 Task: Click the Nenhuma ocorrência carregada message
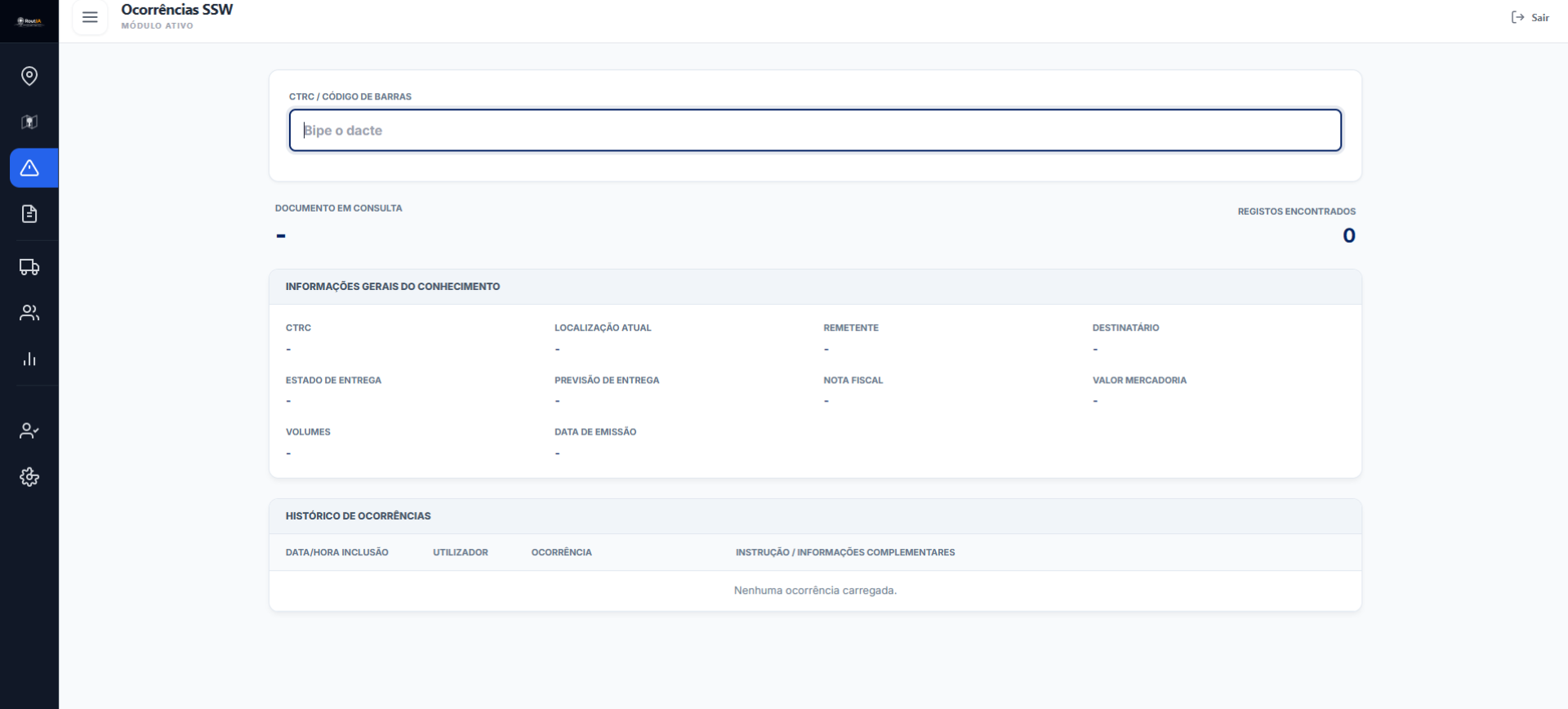click(815, 591)
